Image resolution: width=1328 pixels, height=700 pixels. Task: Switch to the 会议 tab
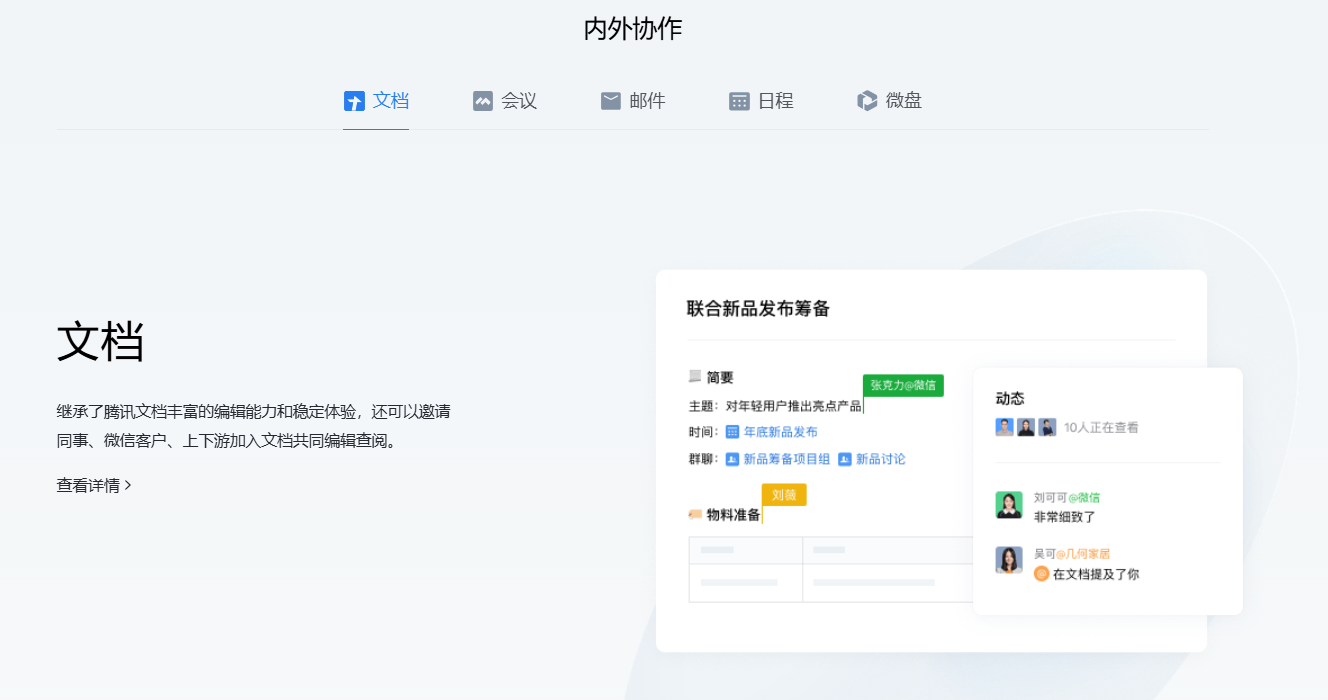click(505, 101)
